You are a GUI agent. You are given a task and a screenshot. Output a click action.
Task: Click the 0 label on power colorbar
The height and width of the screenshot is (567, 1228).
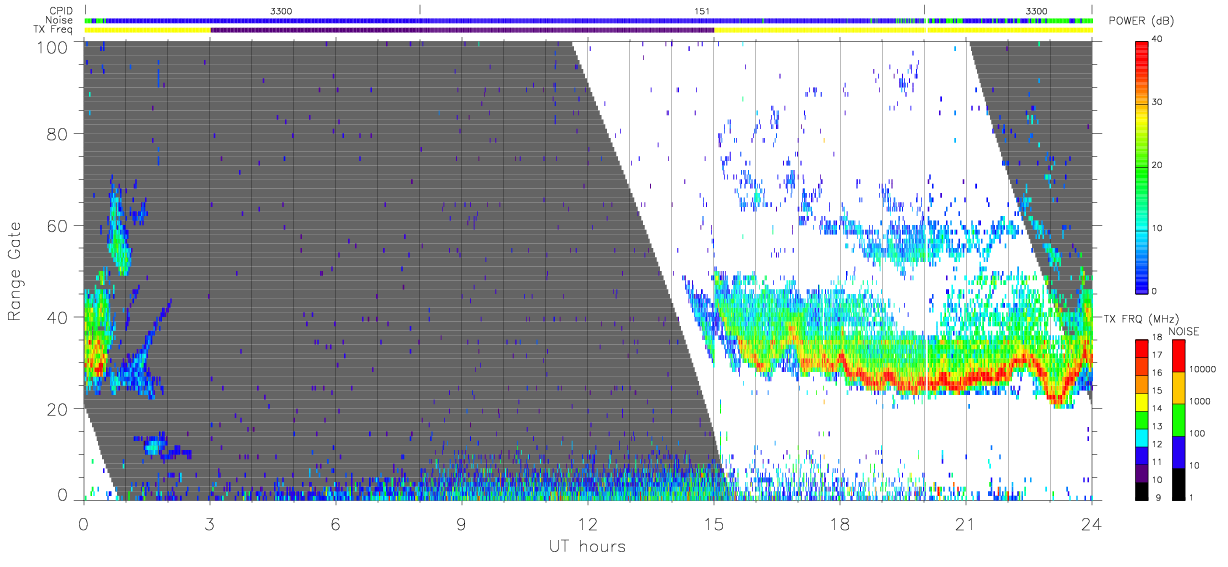pyautogui.click(x=1155, y=291)
